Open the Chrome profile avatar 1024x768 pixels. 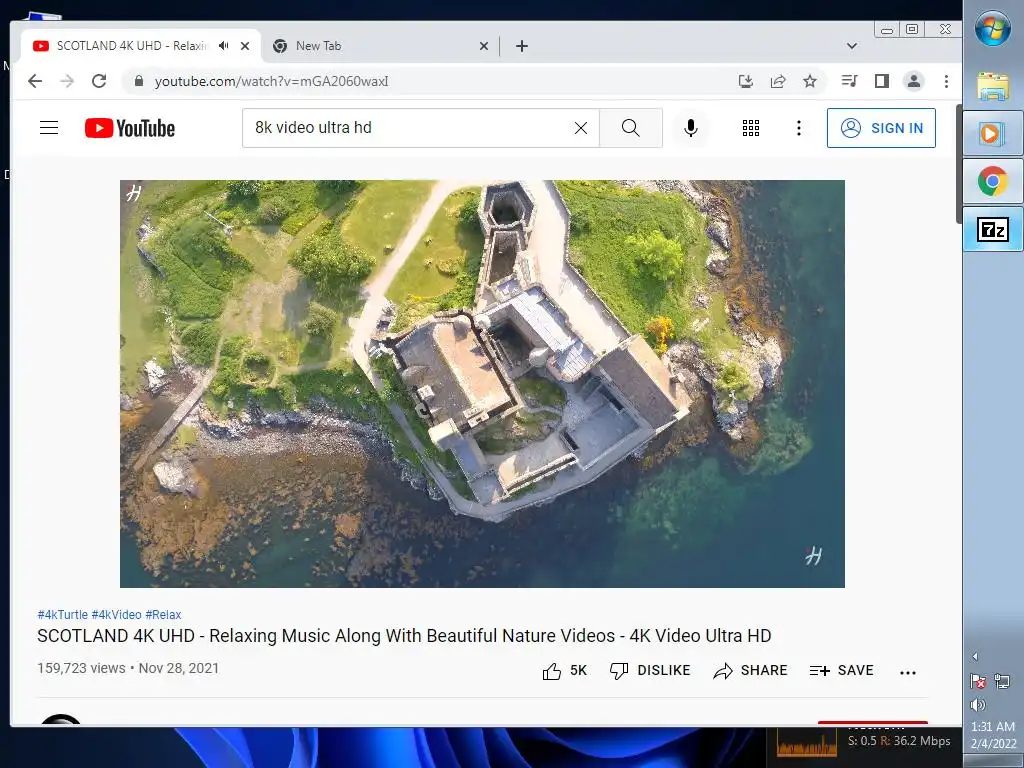click(914, 81)
